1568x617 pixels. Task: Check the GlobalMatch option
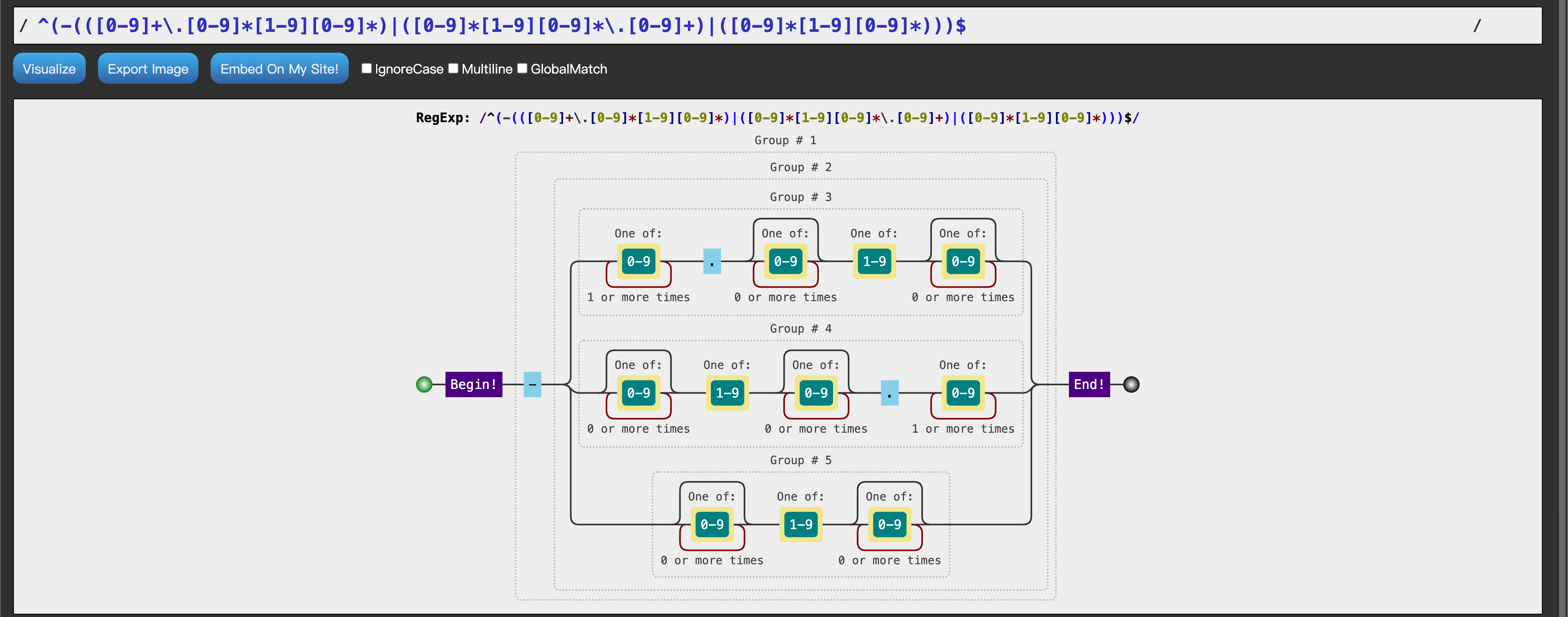pos(522,68)
